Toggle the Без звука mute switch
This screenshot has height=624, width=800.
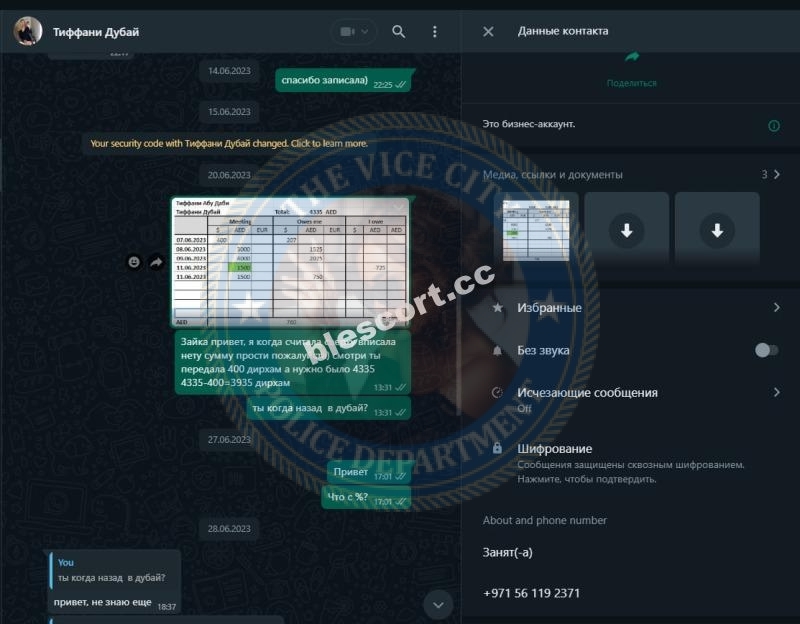coord(767,350)
